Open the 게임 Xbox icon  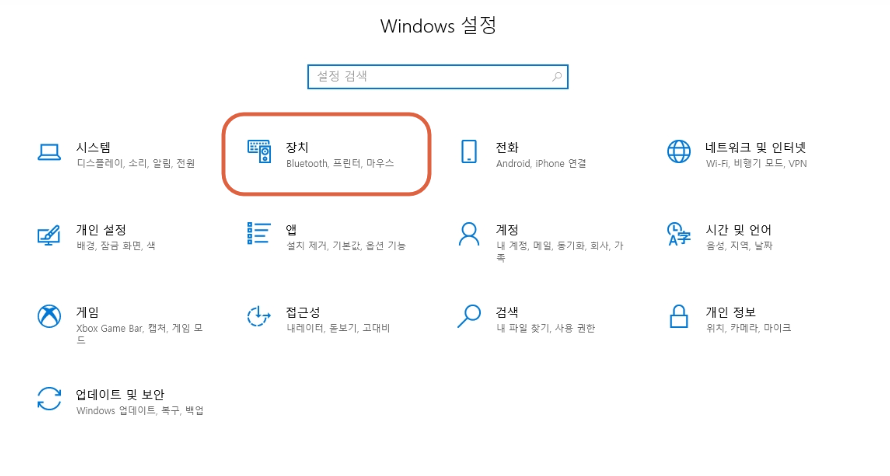point(49,316)
